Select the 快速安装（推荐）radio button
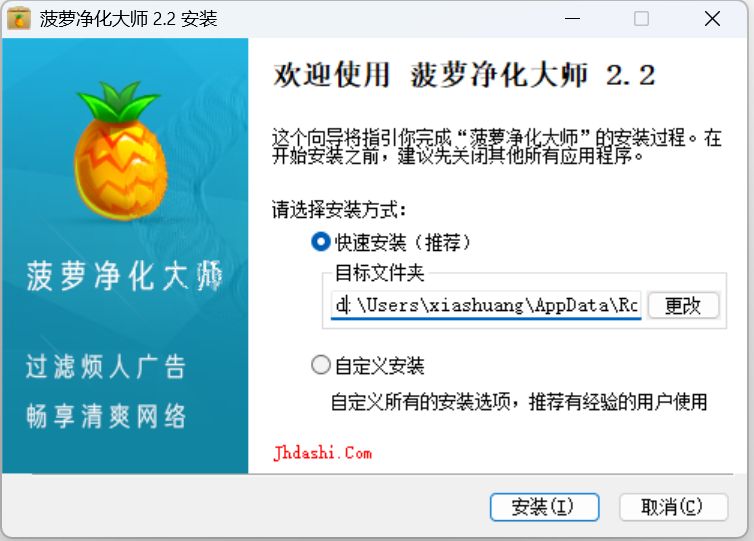 [321, 242]
